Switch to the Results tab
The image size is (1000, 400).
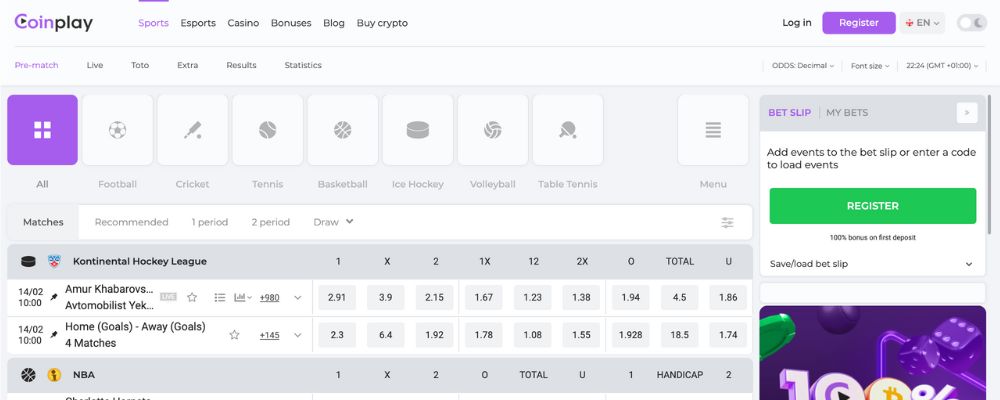pos(241,65)
